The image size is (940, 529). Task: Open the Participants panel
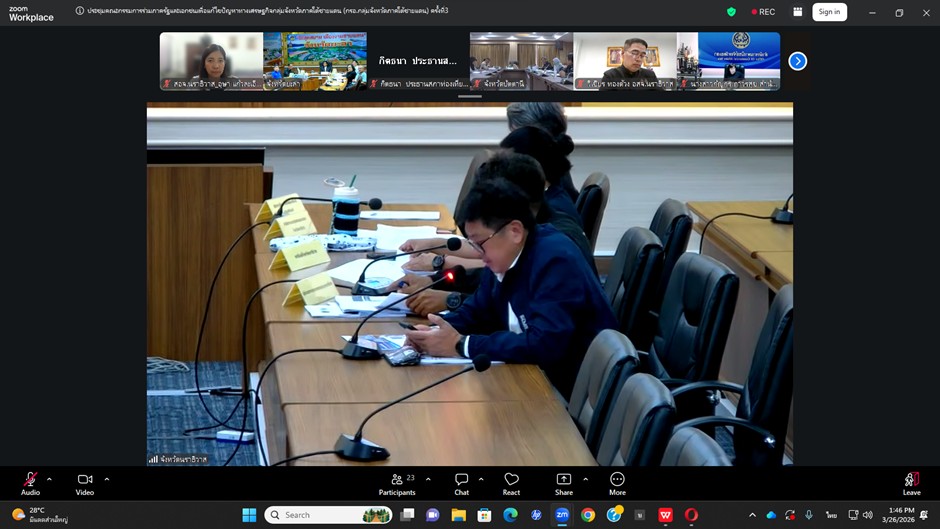click(396, 481)
